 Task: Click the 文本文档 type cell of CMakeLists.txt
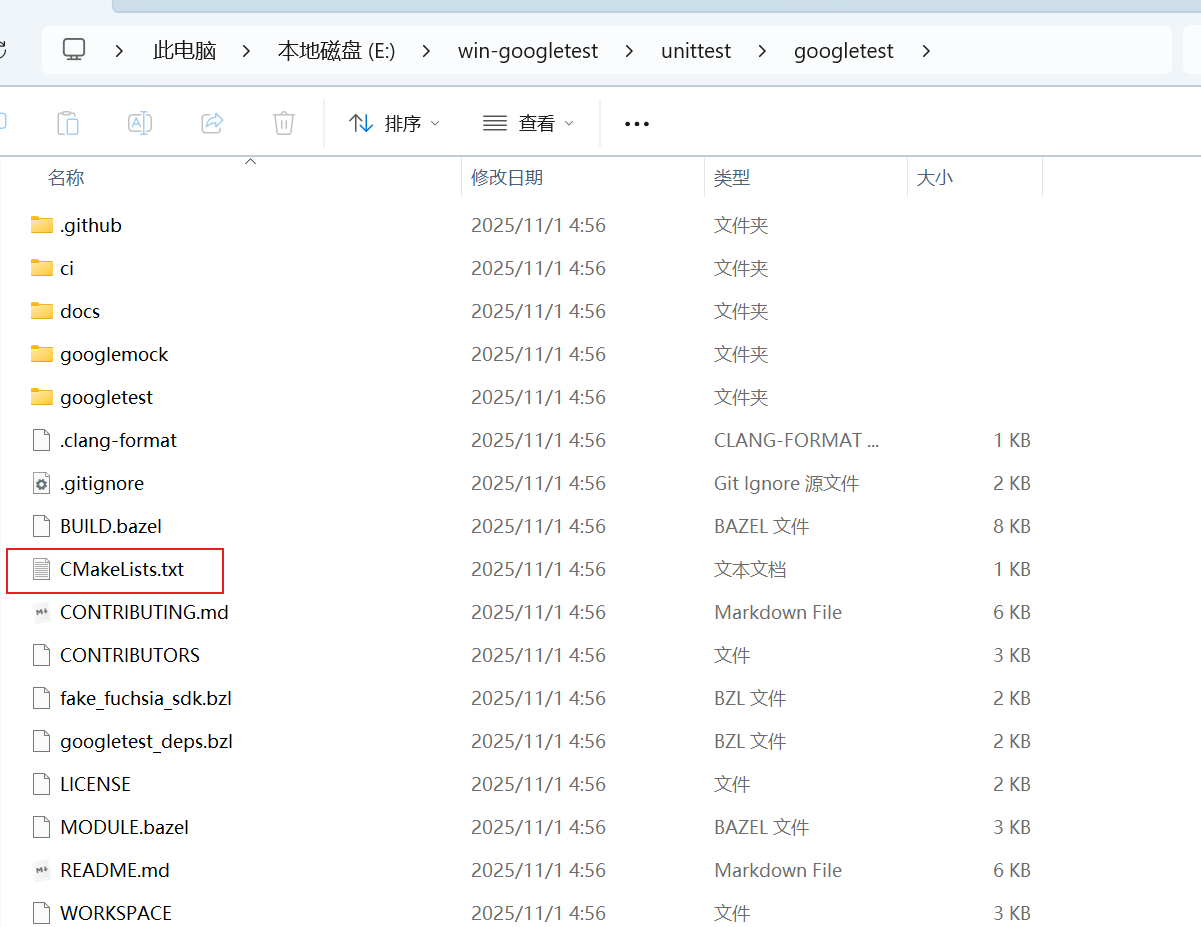[x=750, y=569]
